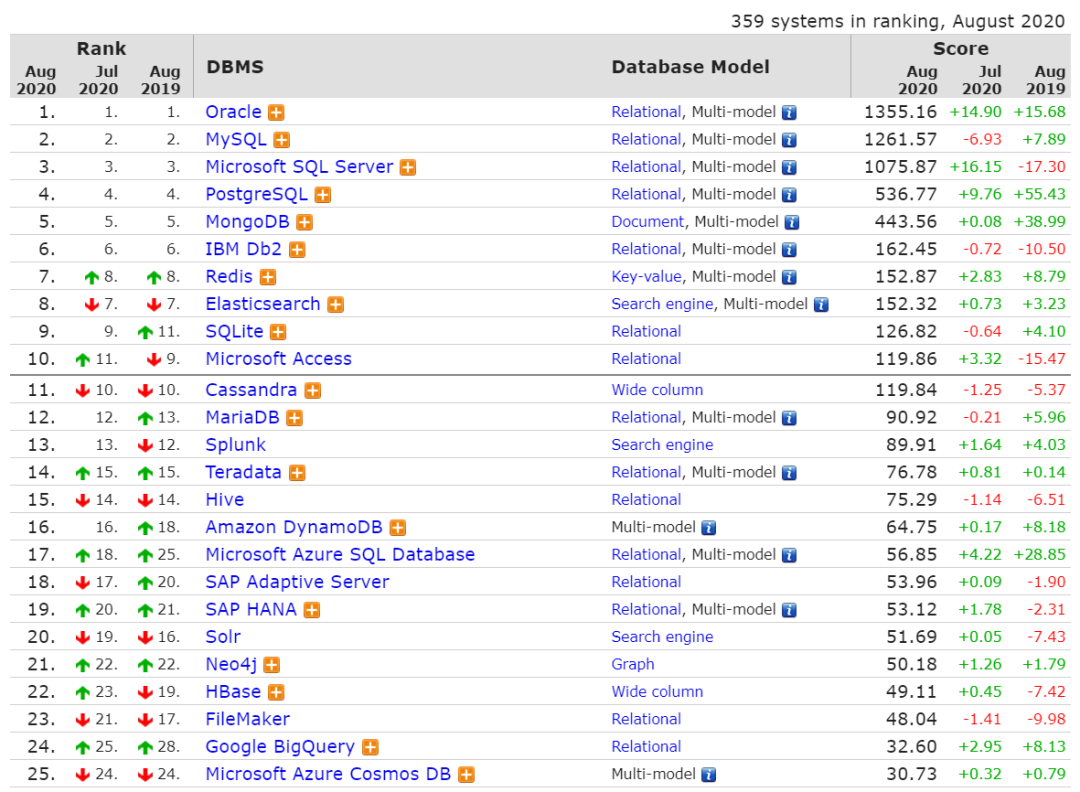Click the plus icon next to Cassandra
1080x792 pixels.
coord(313,390)
